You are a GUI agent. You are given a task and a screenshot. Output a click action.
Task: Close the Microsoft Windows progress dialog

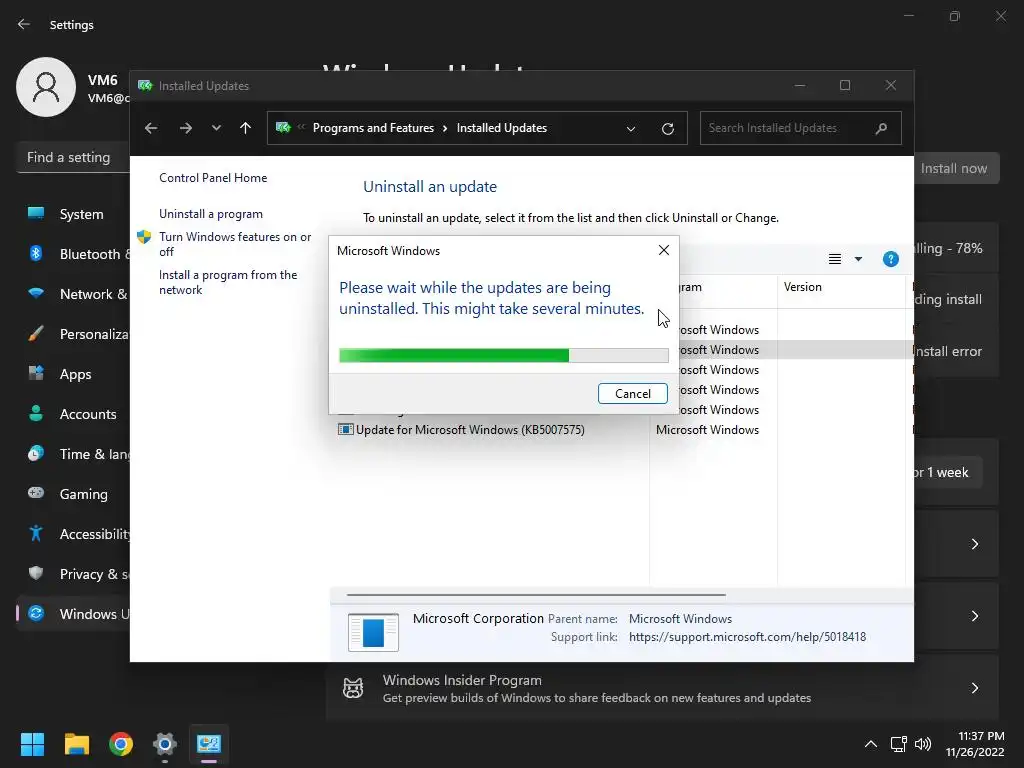tap(664, 250)
